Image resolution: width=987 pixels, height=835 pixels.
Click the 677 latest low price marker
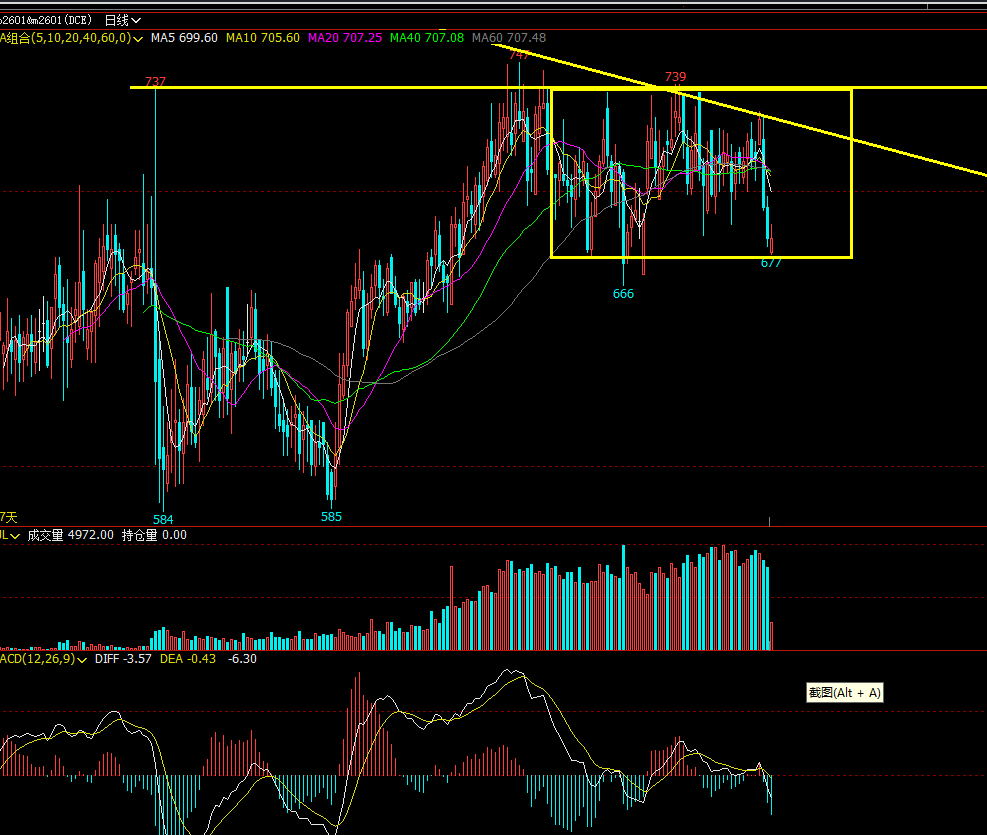[771, 263]
